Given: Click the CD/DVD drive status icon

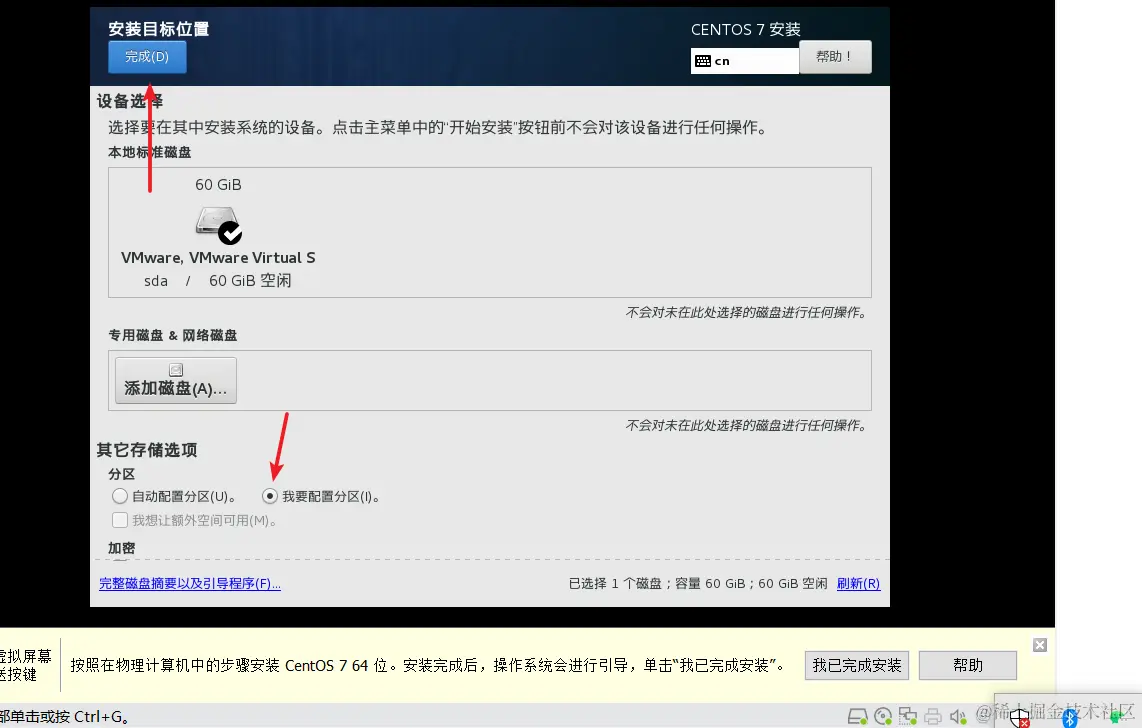Looking at the screenshot, I should (883, 716).
